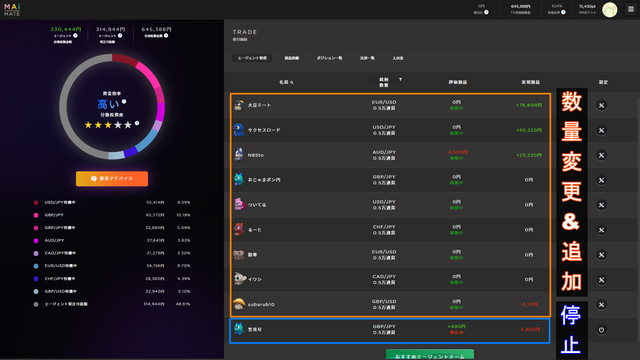Viewport: 640px width, 360px height.
Task: Open tab between エージェント管理 and ポジション一覧
Action: coord(292,58)
